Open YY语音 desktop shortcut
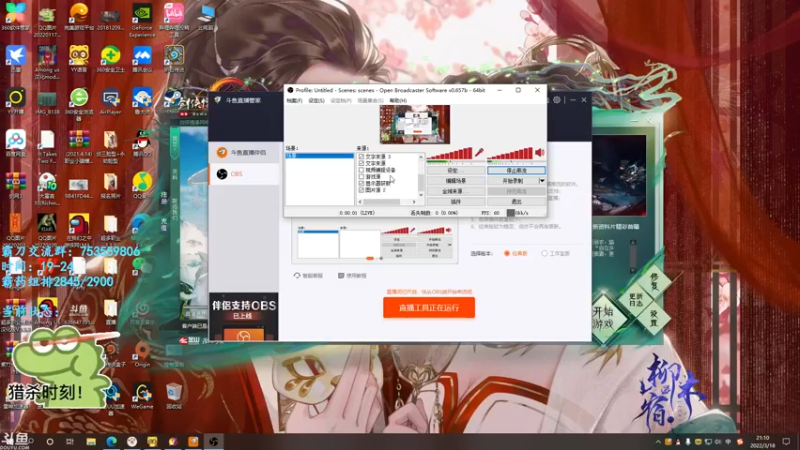 point(79,59)
